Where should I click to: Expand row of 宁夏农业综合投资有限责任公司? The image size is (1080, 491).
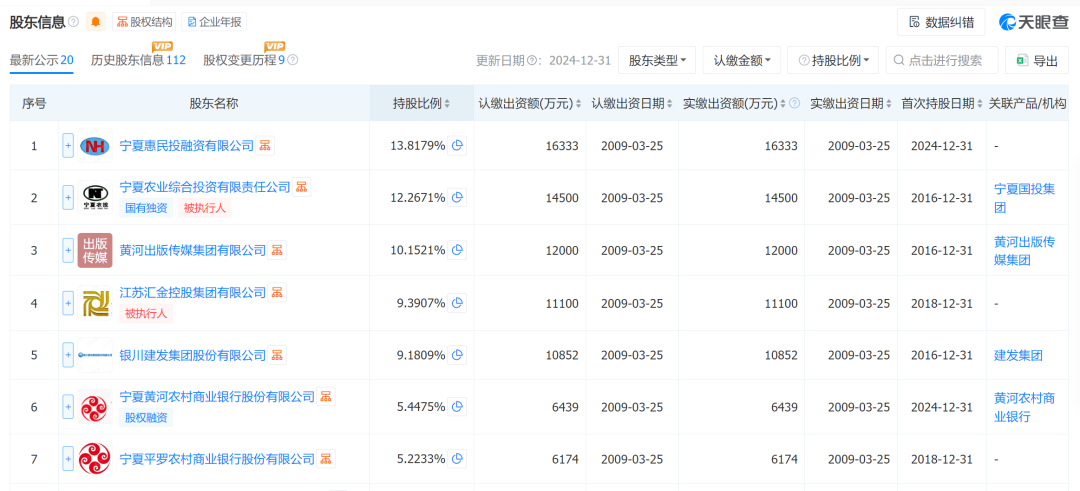[x=68, y=197]
